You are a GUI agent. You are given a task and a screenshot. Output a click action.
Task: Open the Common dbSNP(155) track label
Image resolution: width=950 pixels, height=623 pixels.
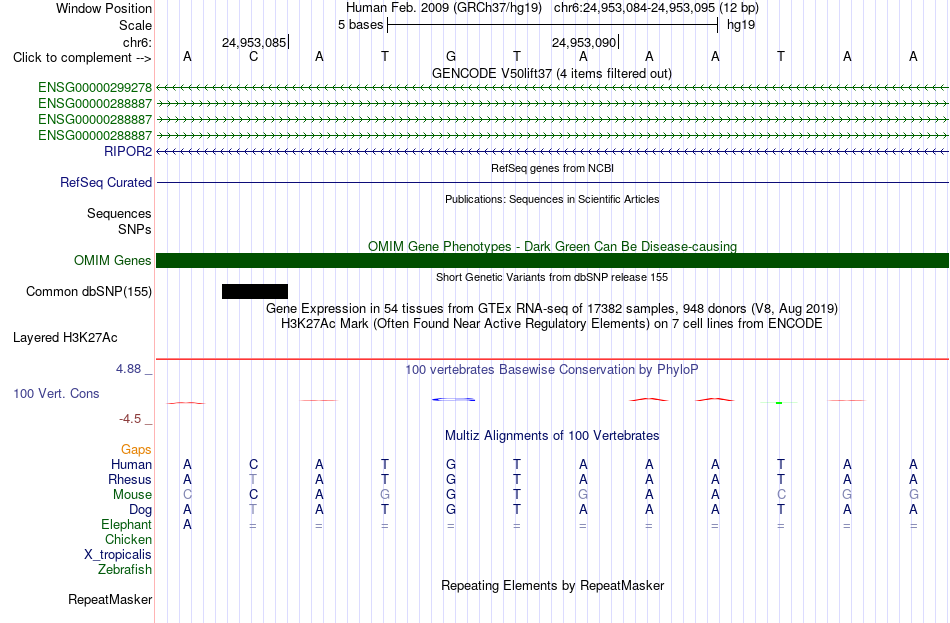pyautogui.click(x=89, y=292)
